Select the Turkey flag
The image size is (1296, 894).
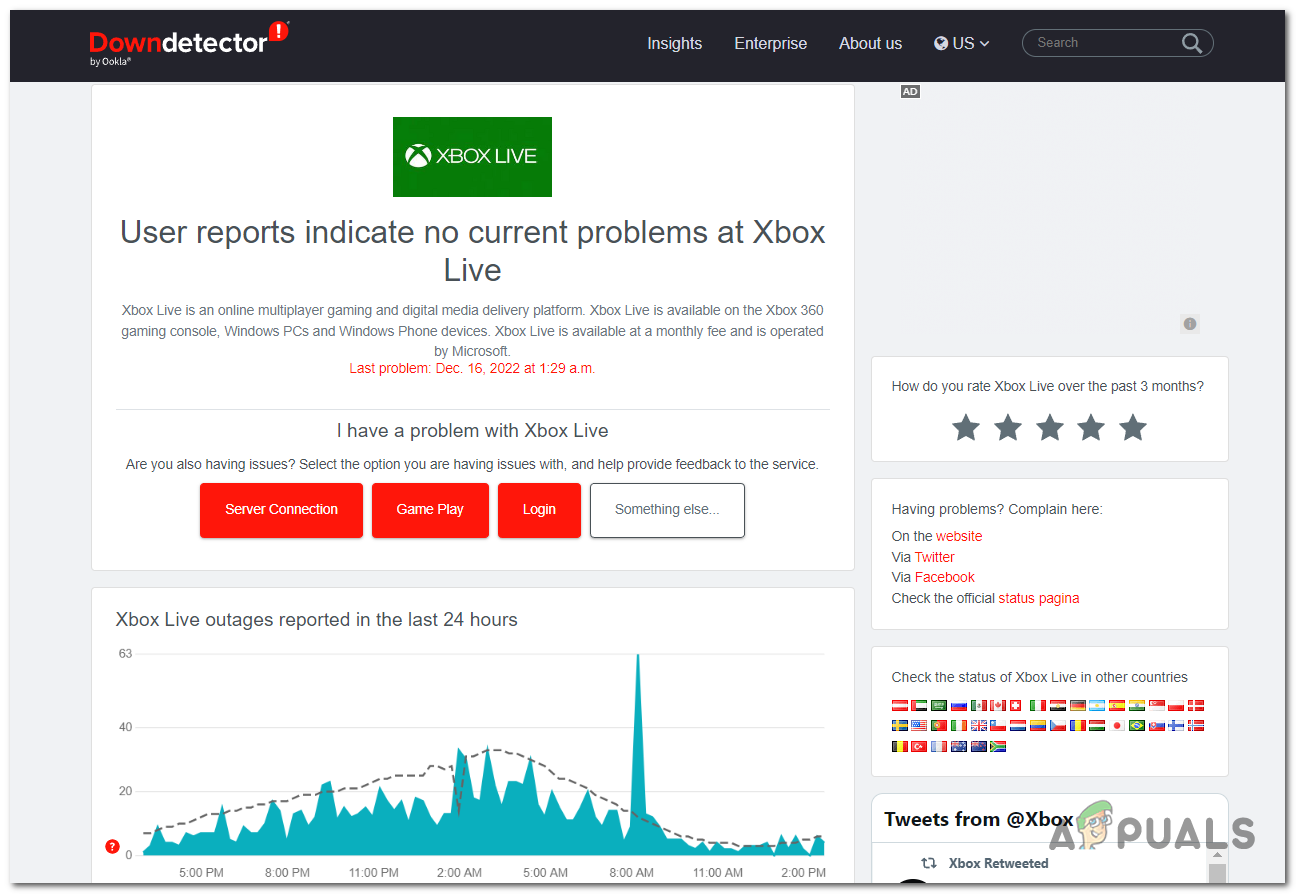tap(919, 746)
